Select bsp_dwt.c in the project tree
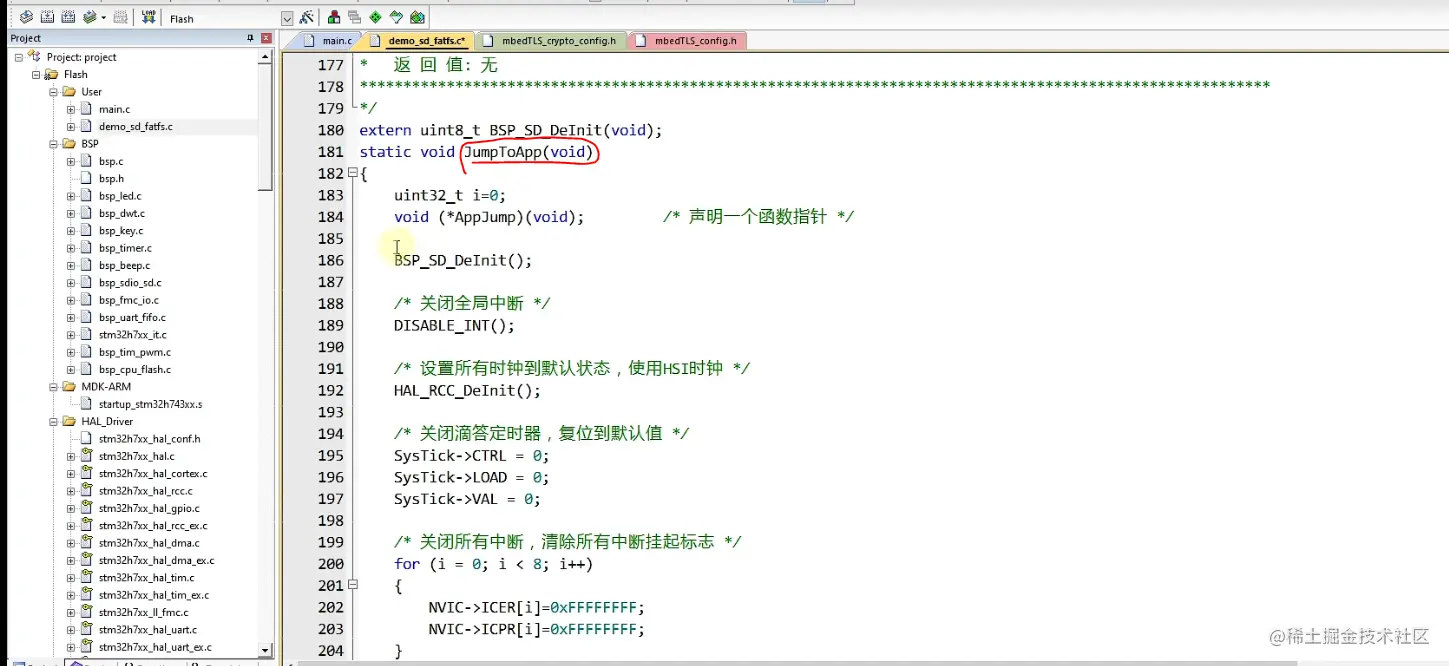Image resolution: width=1449 pixels, height=666 pixels. [x=121, y=213]
